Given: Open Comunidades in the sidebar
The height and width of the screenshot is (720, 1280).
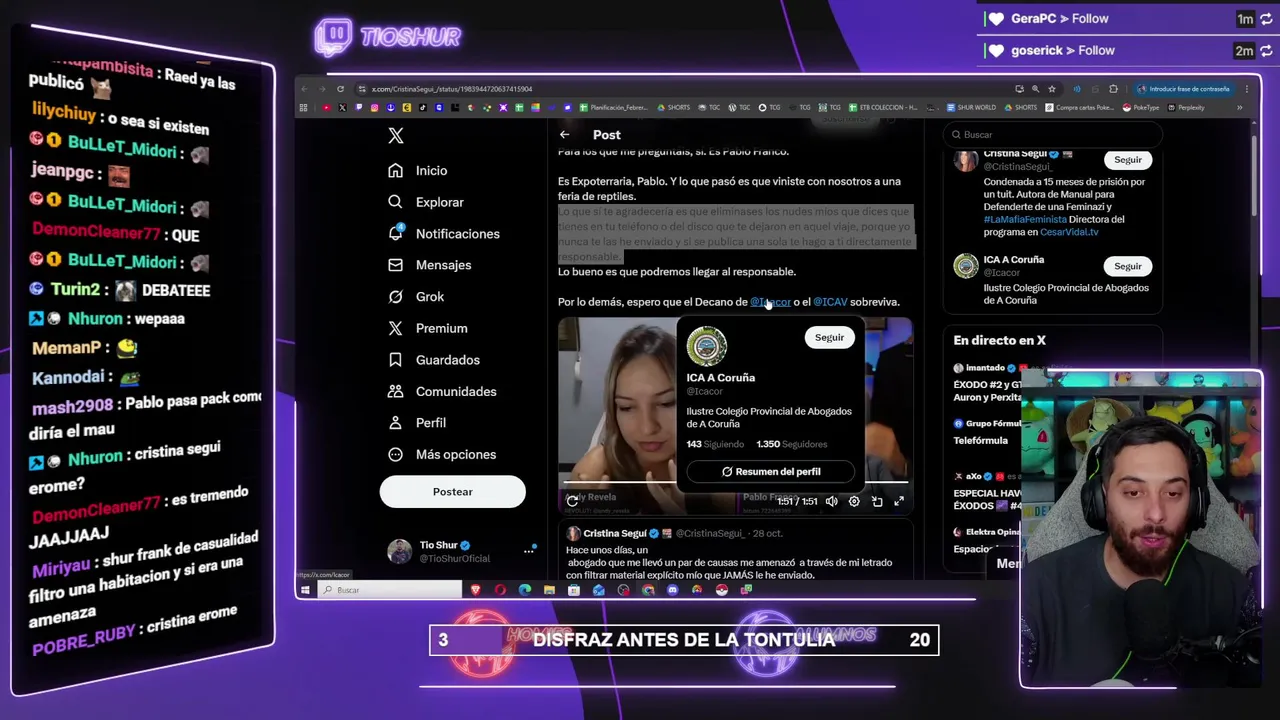Looking at the screenshot, I should point(443,391).
